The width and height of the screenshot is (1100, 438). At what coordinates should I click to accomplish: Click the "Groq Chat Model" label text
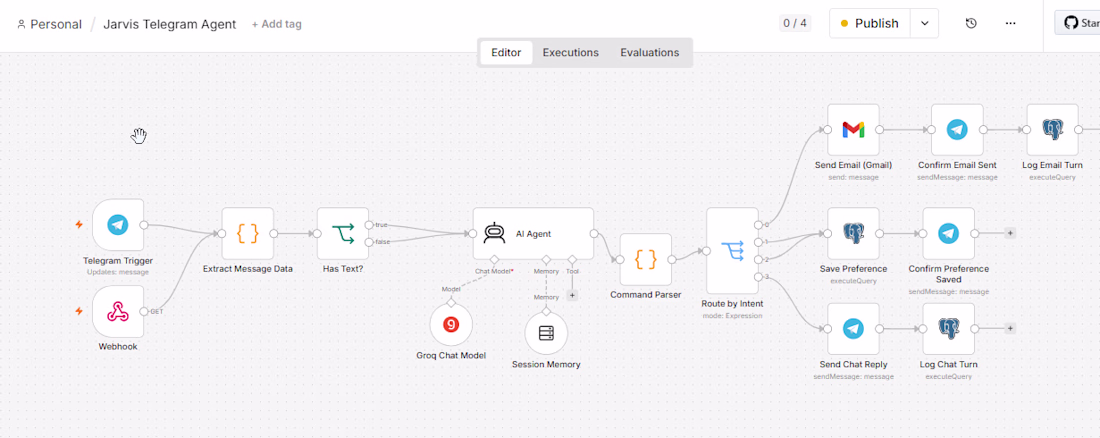tap(451, 355)
